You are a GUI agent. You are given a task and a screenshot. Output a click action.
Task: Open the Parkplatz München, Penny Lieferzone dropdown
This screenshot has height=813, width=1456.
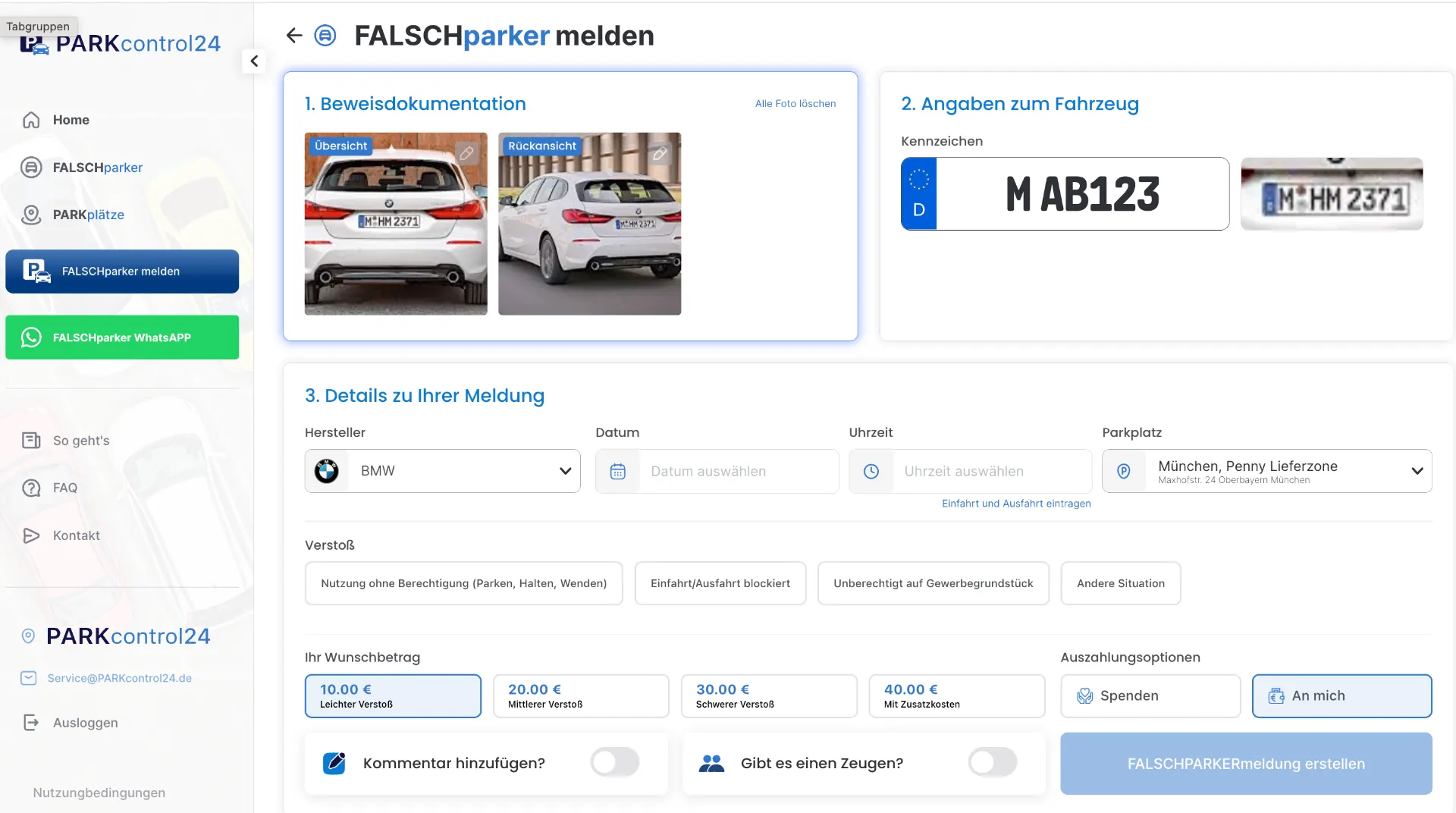1267,471
